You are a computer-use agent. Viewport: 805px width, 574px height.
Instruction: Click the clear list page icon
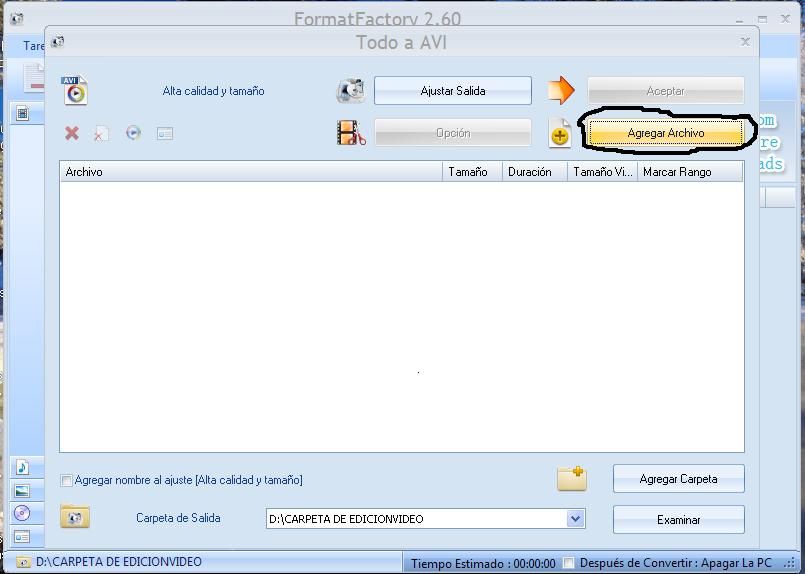click(x=102, y=134)
